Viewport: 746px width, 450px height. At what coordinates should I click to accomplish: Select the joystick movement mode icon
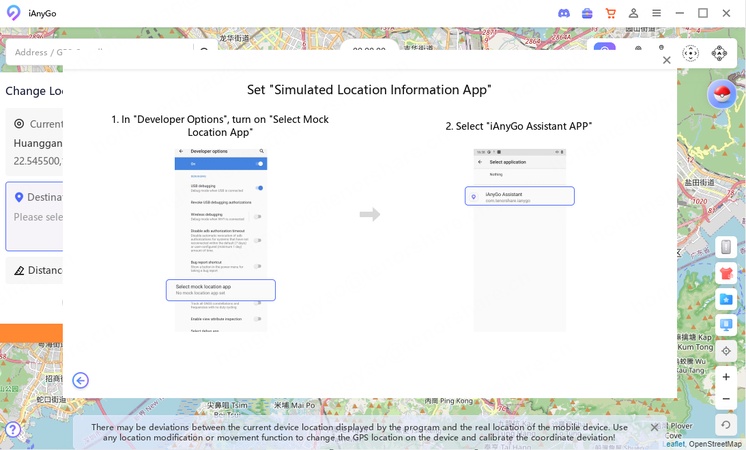(719, 53)
